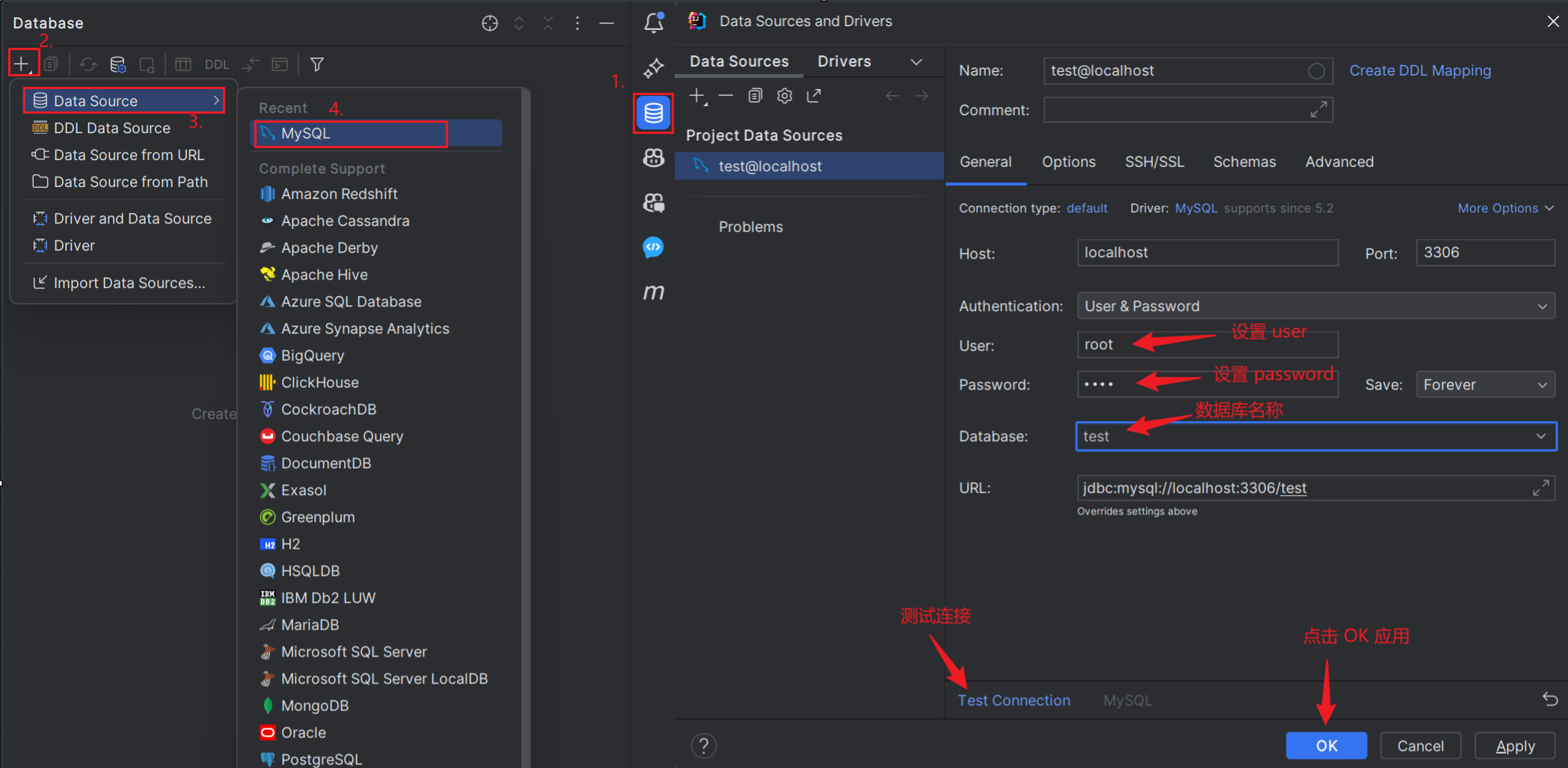Click the Create DDL Mapping link
Image resolution: width=1568 pixels, height=768 pixels.
pyautogui.click(x=1420, y=70)
